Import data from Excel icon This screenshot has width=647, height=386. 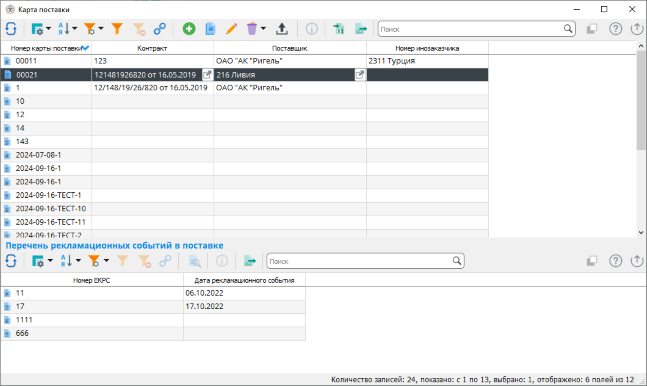tap(339, 29)
